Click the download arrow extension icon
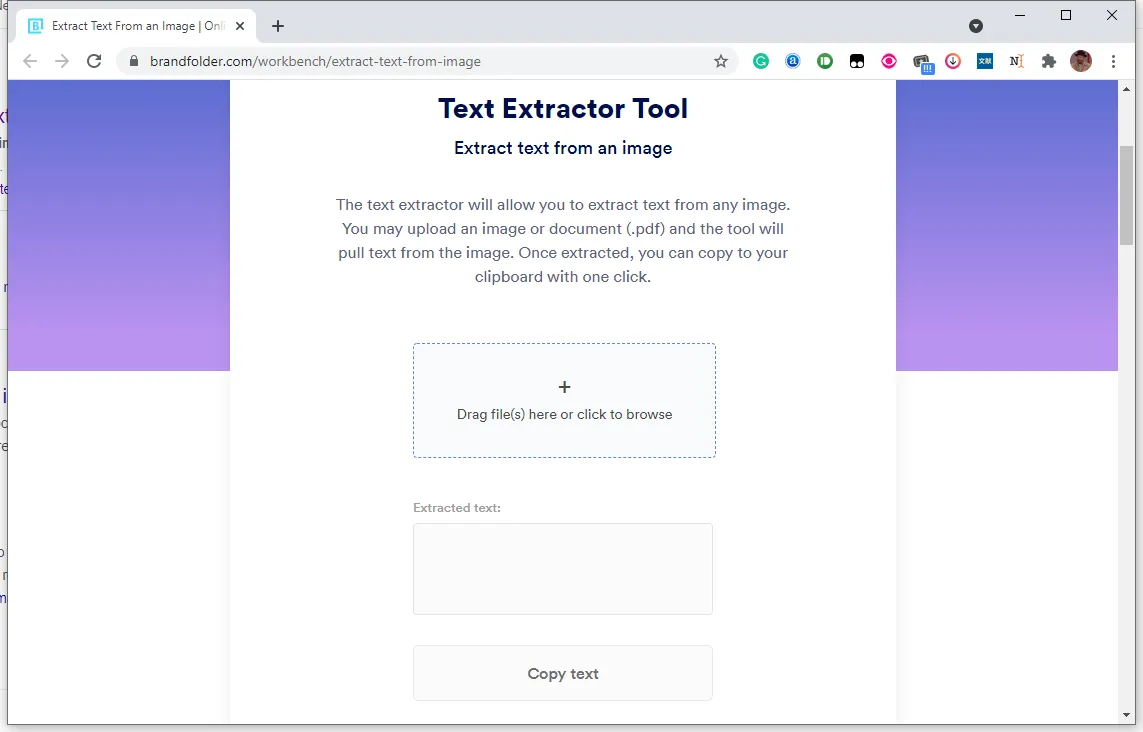 click(953, 61)
